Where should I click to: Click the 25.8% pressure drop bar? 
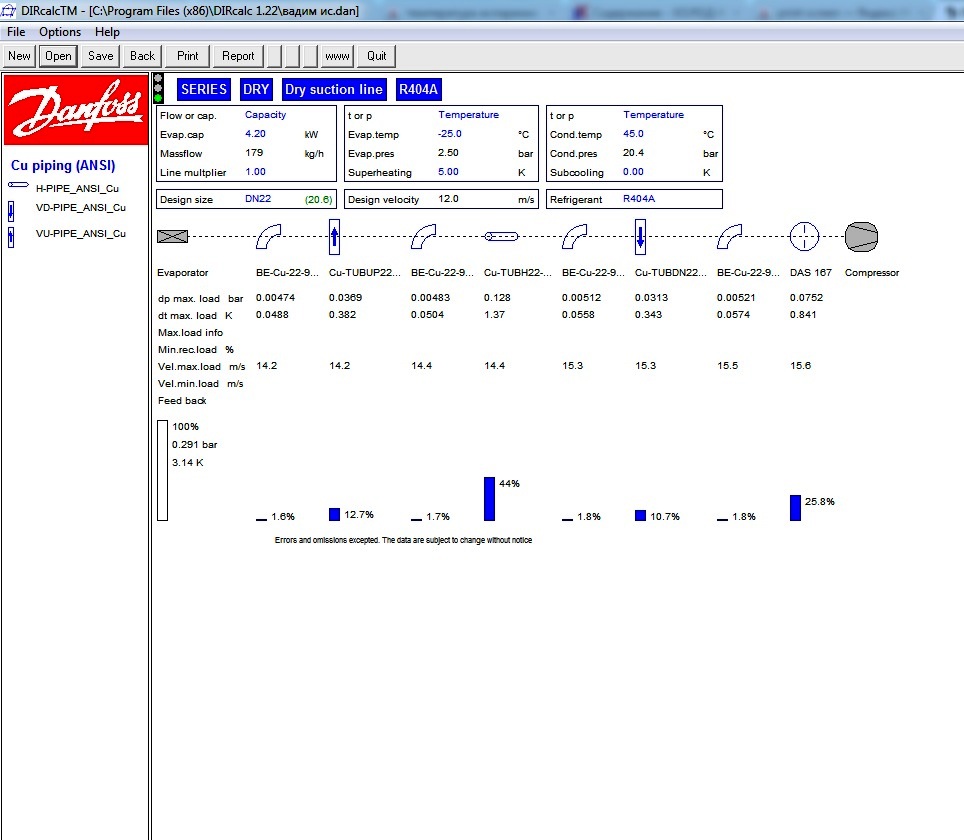796,508
